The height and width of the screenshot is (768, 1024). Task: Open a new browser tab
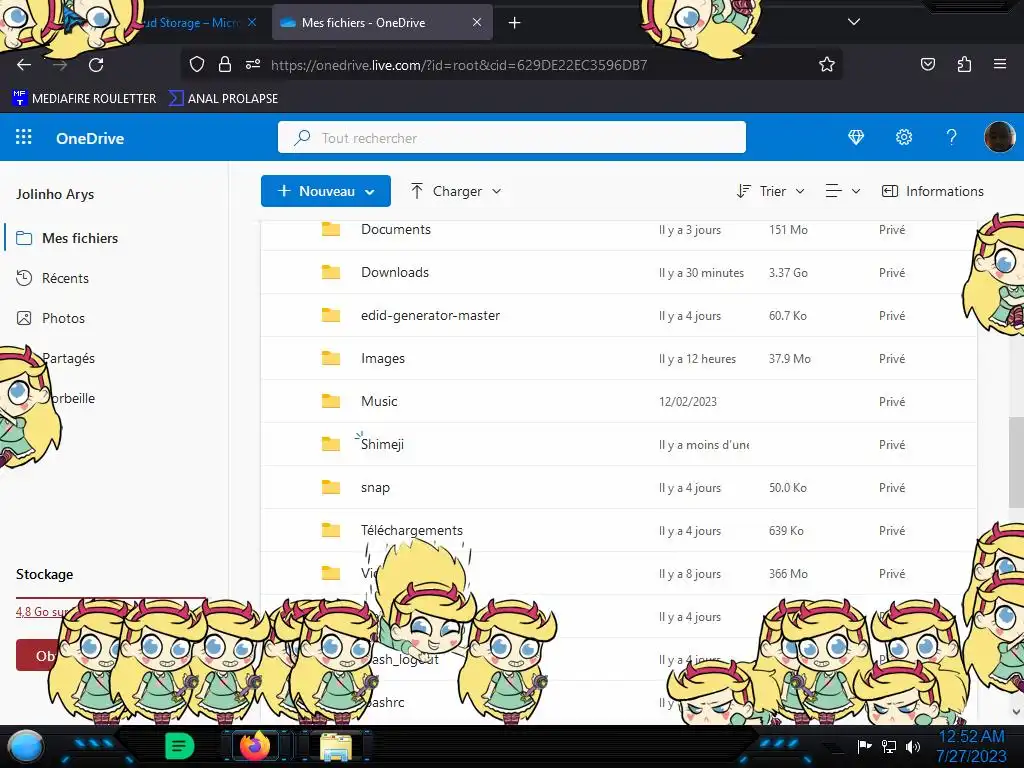pyautogui.click(x=515, y=23)
